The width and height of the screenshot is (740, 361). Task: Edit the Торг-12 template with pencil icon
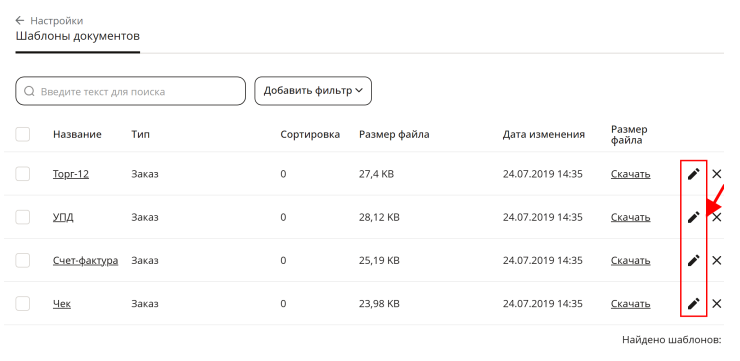[693, 174]
